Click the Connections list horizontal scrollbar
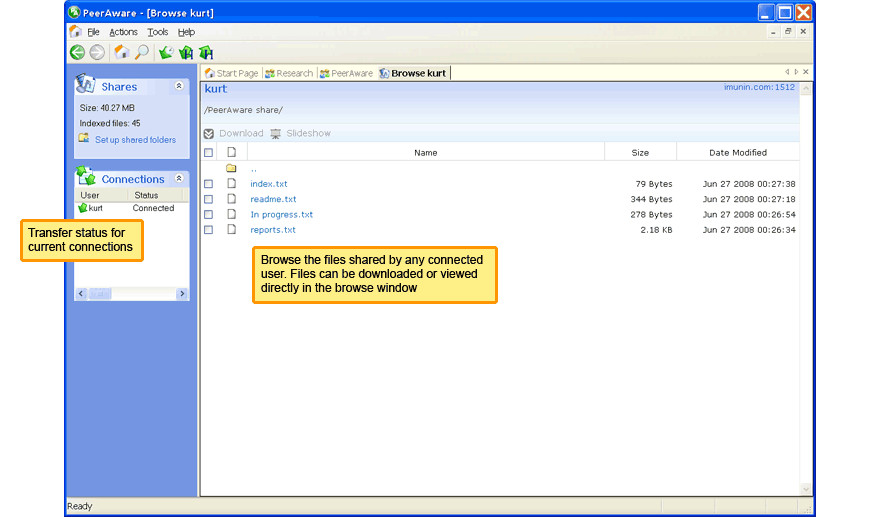This screenshot has height=517, width=880. coord(130,294)
